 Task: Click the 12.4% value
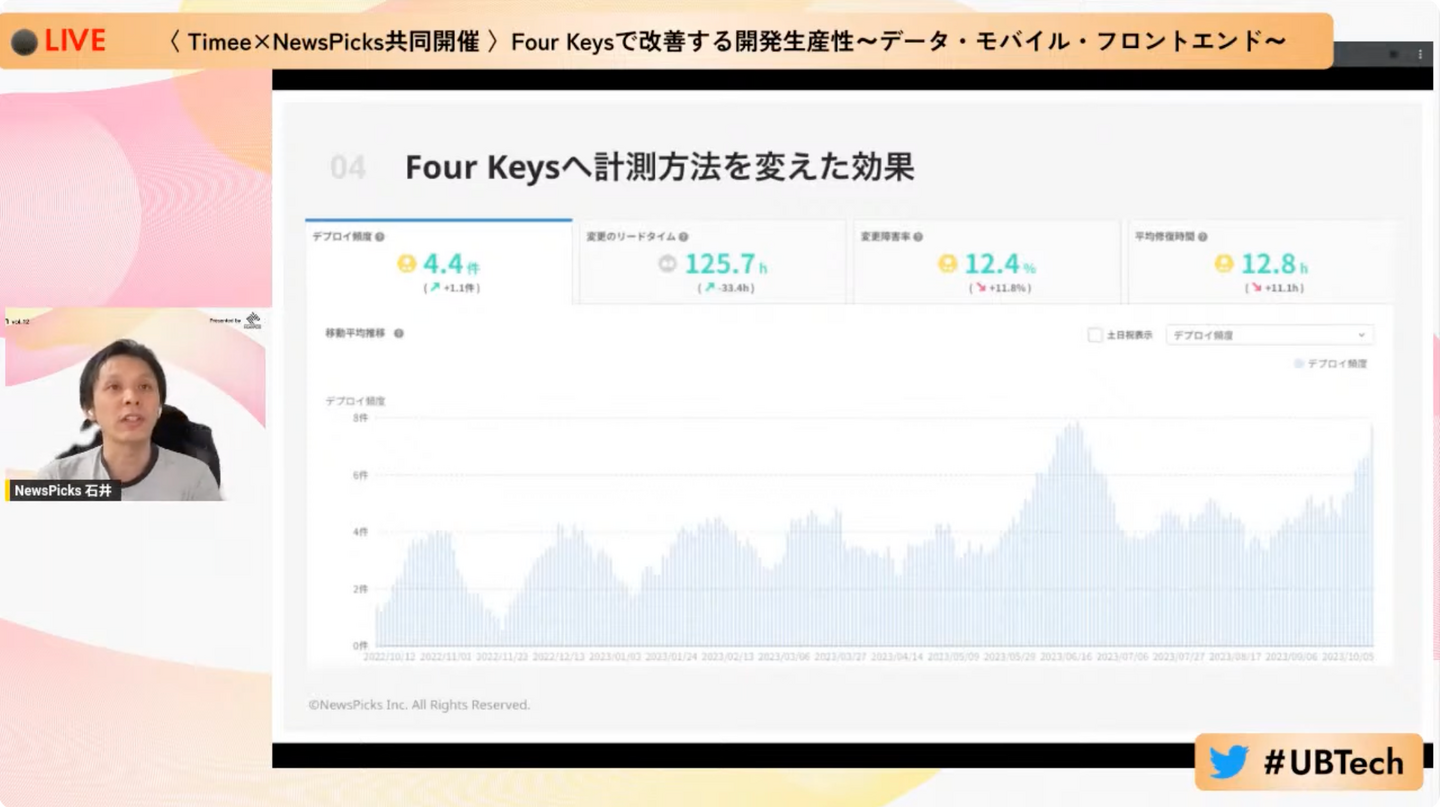point(1000,264)
